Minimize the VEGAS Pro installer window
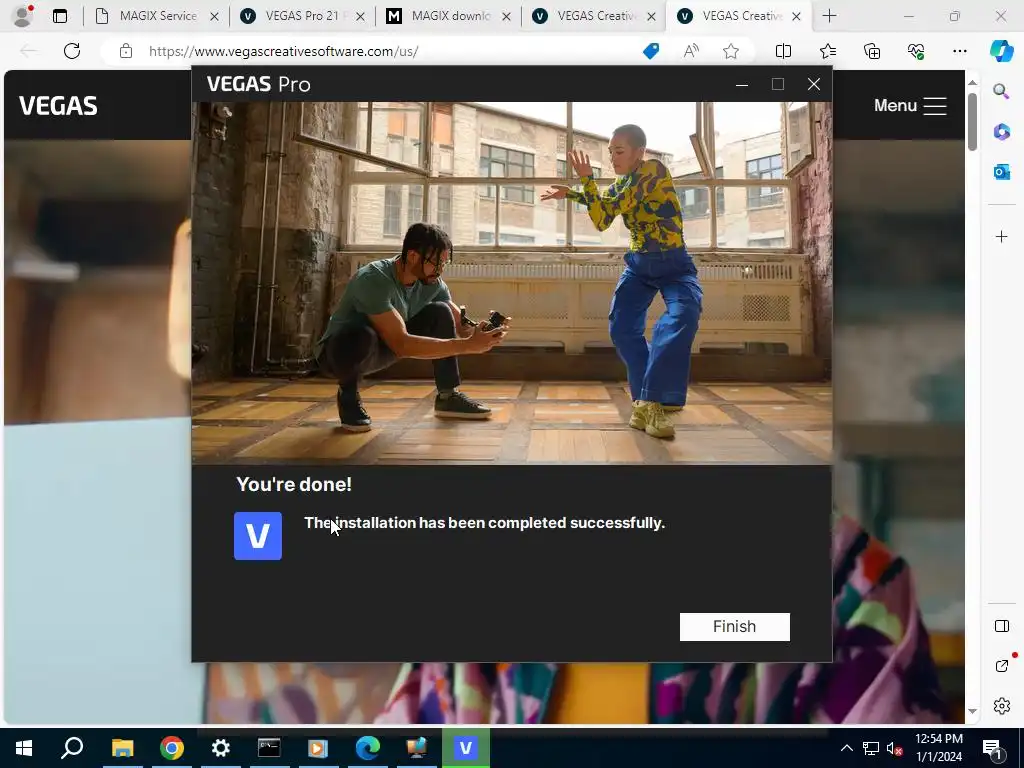The image size is (1024, 768). pyautogui.click(x=742, y=84)
